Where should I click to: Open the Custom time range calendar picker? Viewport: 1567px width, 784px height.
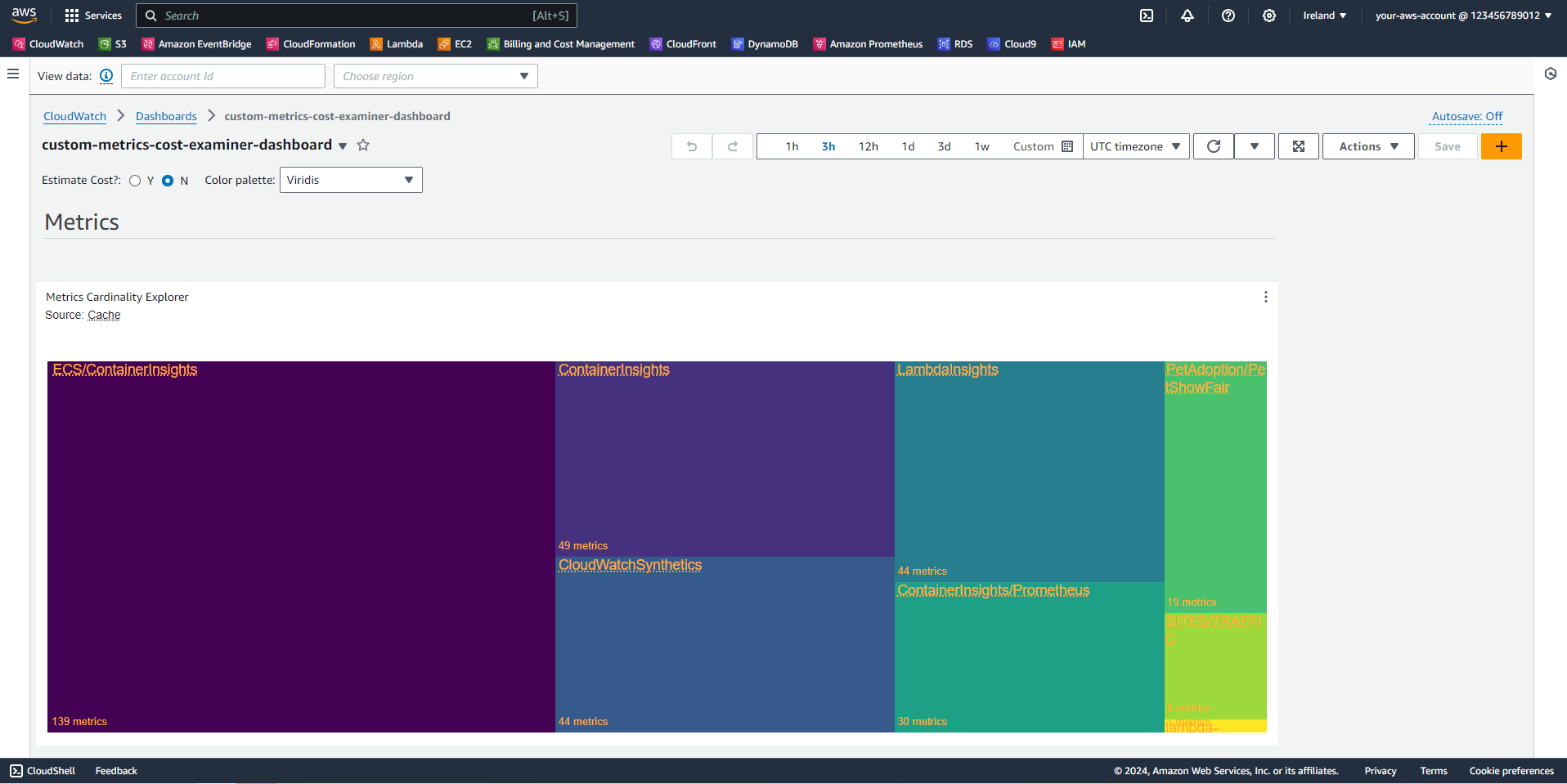coord(1067,146)
